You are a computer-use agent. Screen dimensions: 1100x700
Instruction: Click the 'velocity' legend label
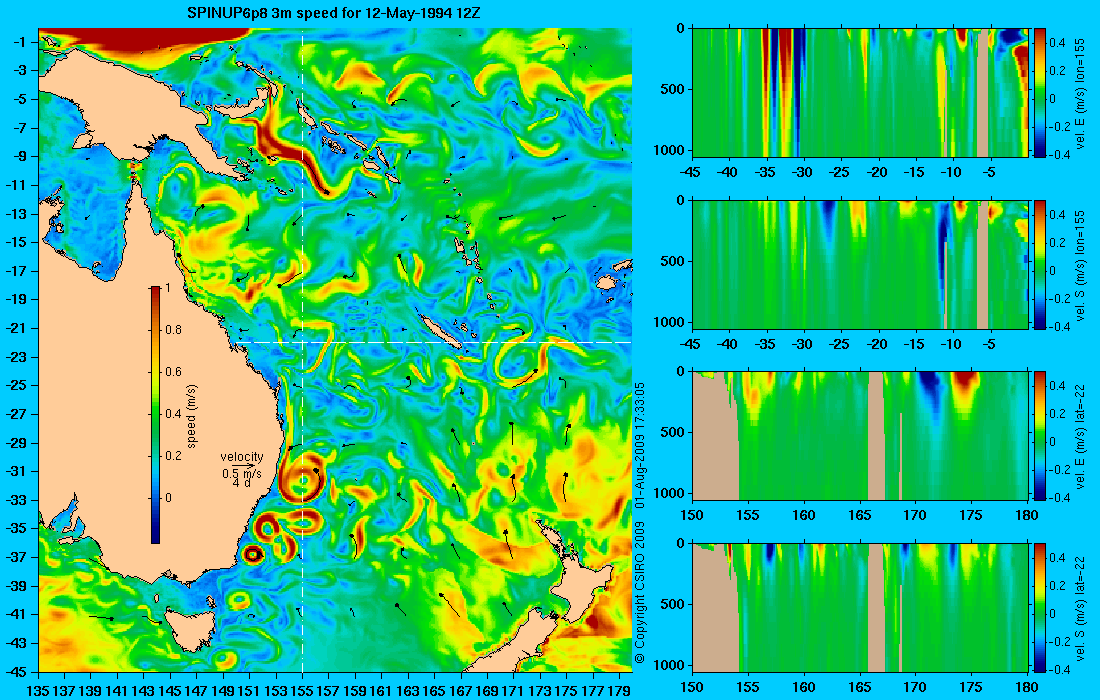point(241,457)
